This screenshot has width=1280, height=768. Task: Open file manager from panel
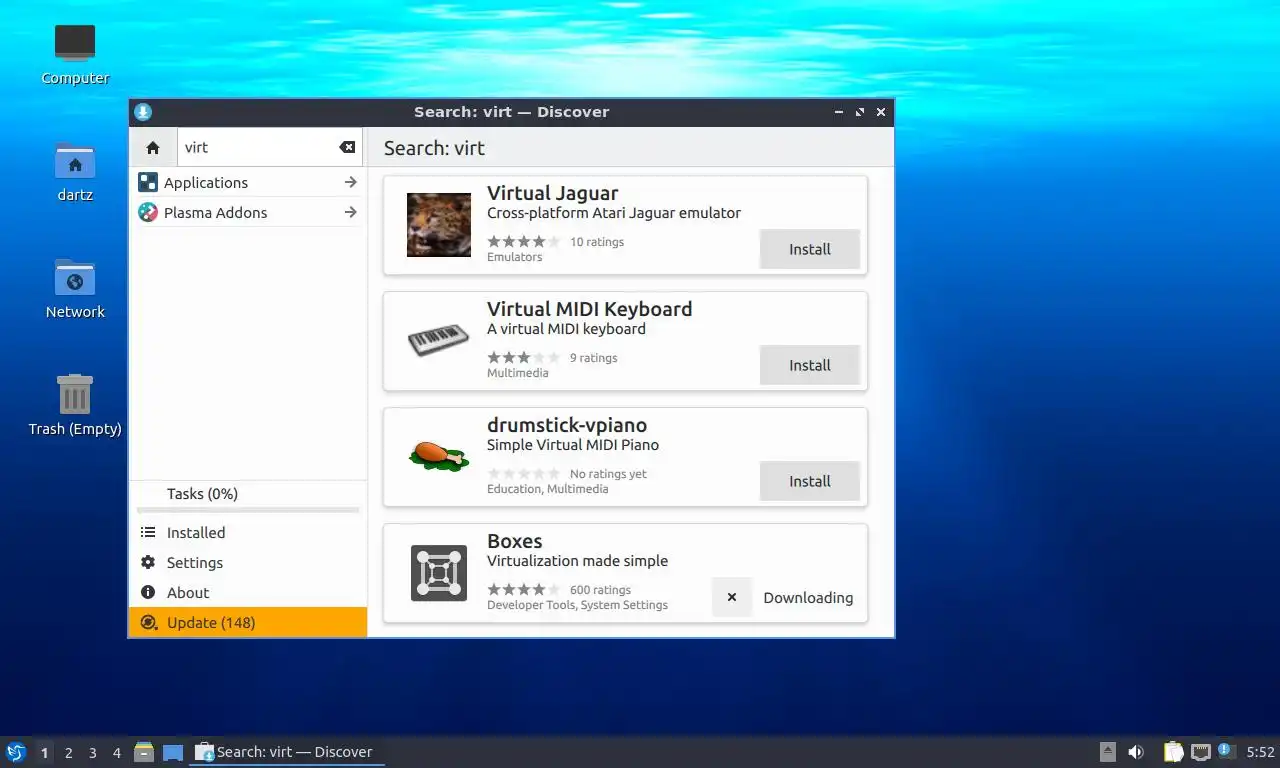coord(144,752)
